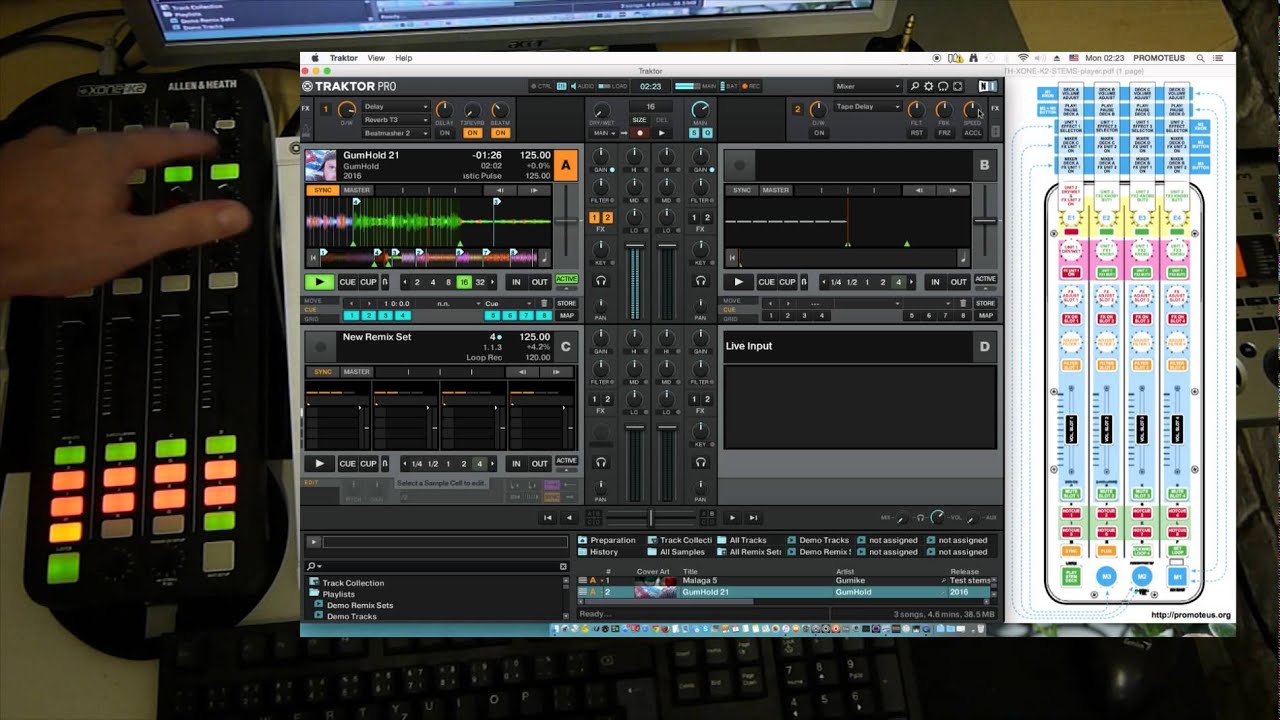Toggle FRZ freeze on FX unit 2

point(944,133)
